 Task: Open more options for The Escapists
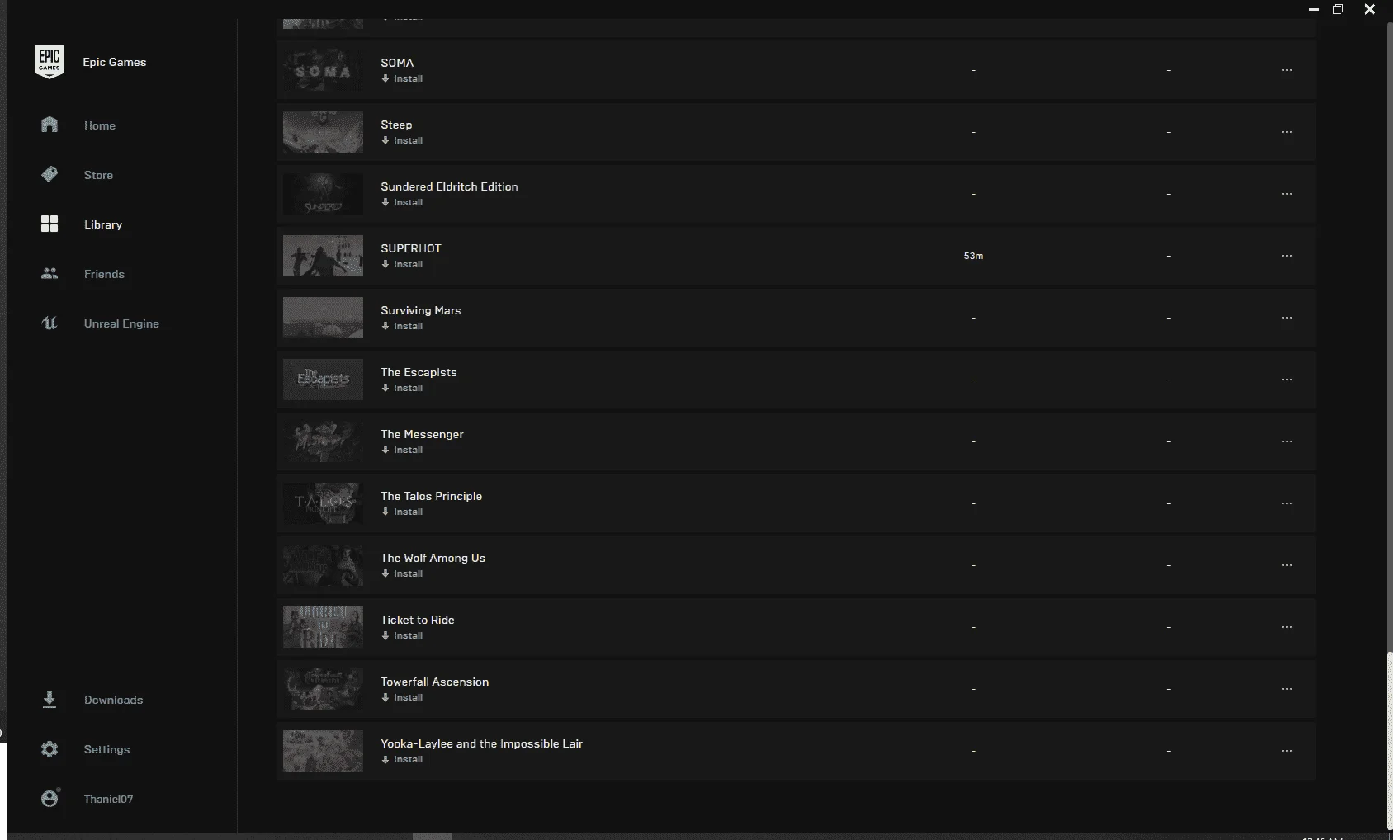(1287, 380)
